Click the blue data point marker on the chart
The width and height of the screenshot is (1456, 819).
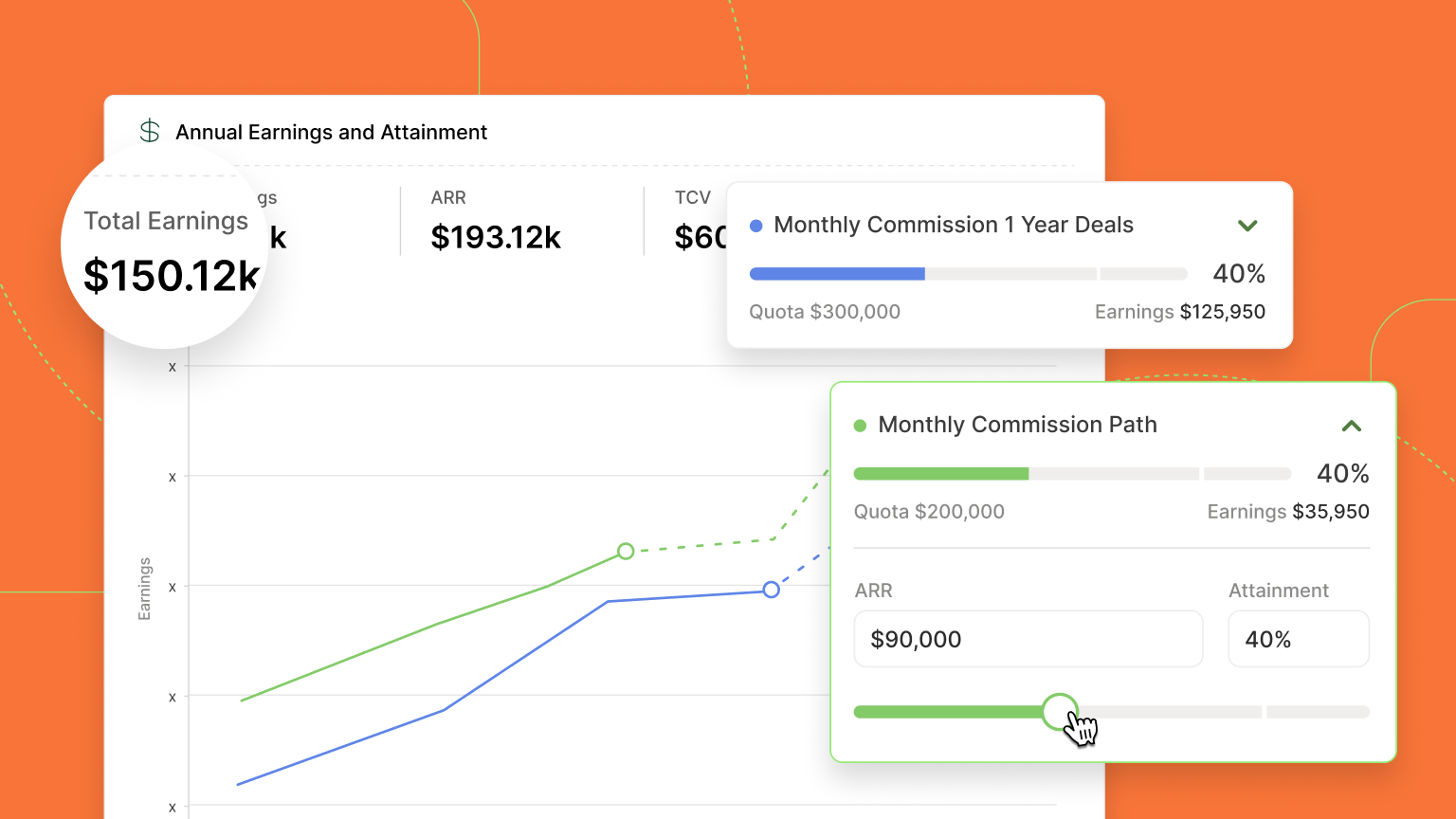771,590
